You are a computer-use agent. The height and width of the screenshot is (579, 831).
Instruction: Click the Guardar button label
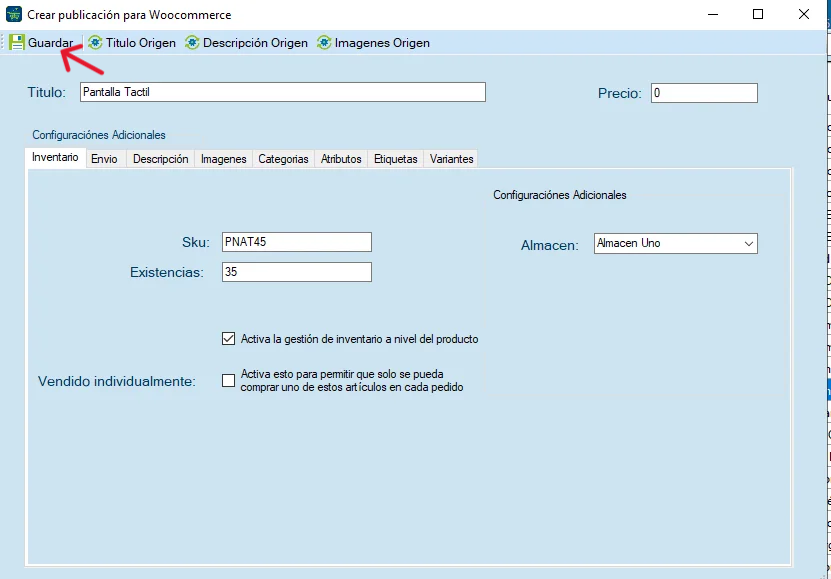coord(51,43)
